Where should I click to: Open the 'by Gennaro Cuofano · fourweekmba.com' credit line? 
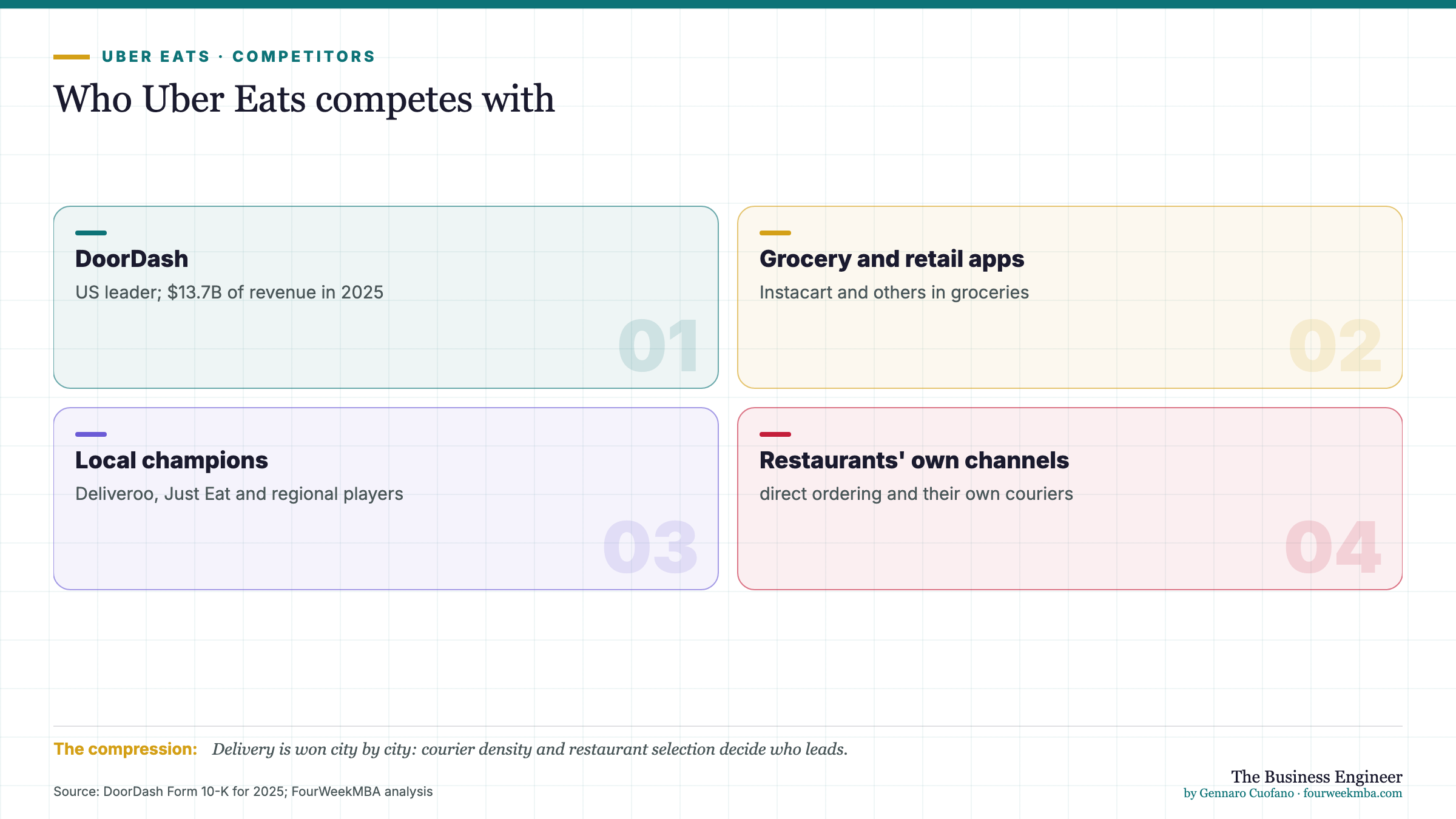click(1293, 793)
